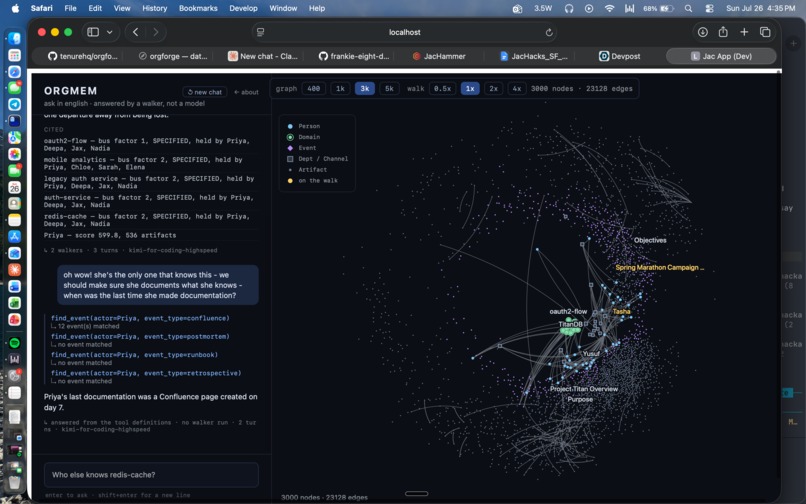Go forward with Safari forward arrow
This screenshot has height=504, width=806.
pyautogui.click(x=156, y=32)
